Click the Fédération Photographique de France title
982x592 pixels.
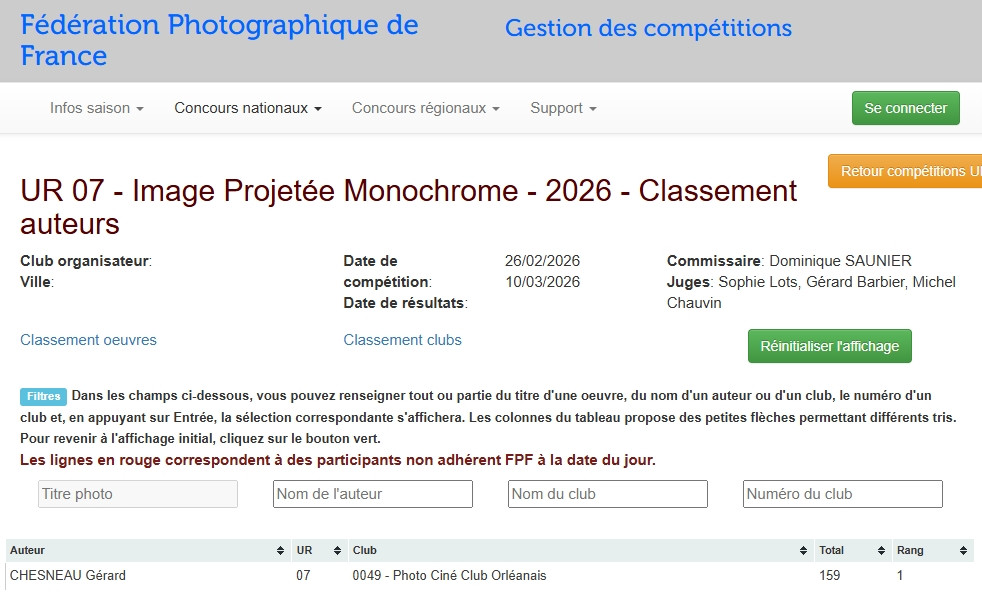pyautogui.click(x=219, y=40)
